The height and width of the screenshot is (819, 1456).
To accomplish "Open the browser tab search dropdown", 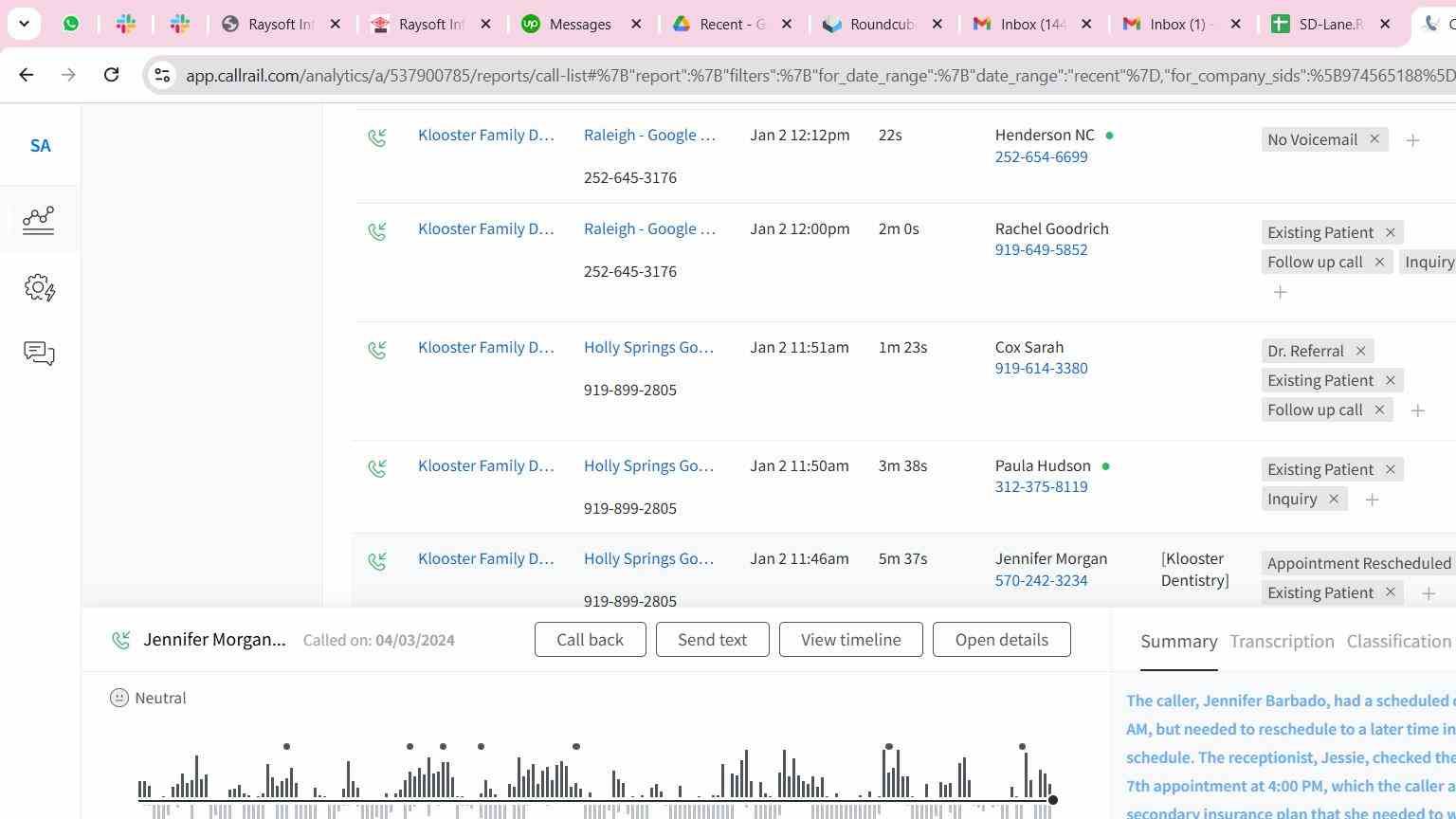I will [x=24, y=24].
